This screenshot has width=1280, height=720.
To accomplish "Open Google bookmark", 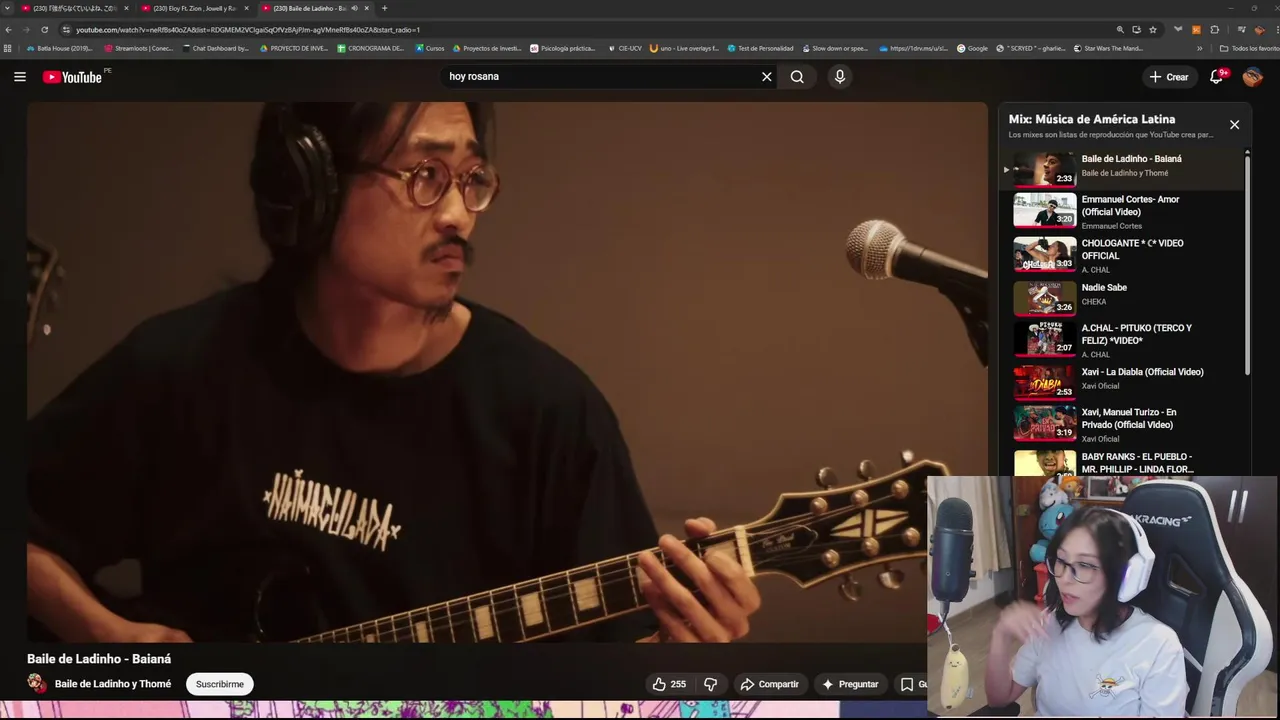I will 972,48.
